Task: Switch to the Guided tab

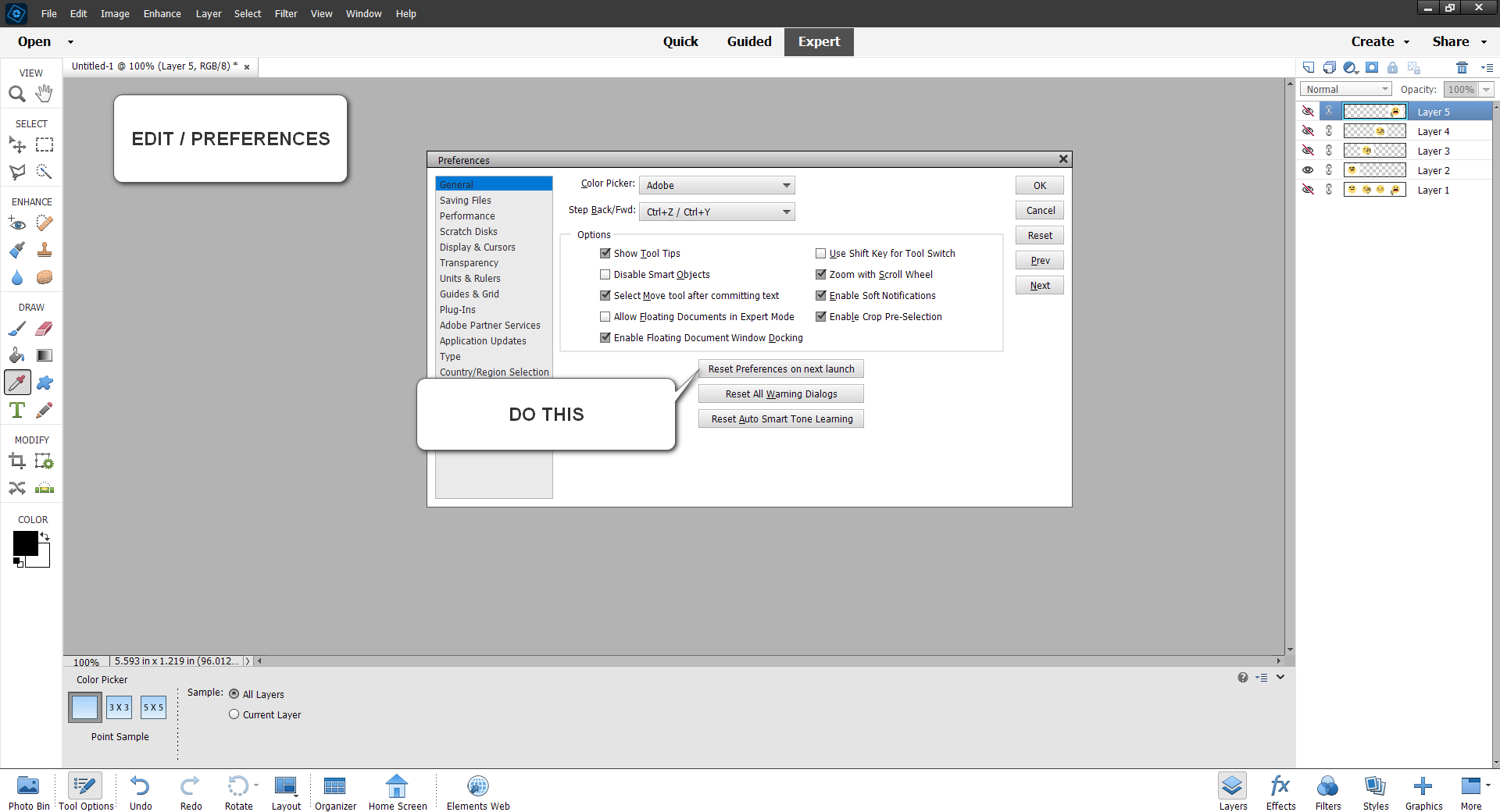Action: pos(749,41)
